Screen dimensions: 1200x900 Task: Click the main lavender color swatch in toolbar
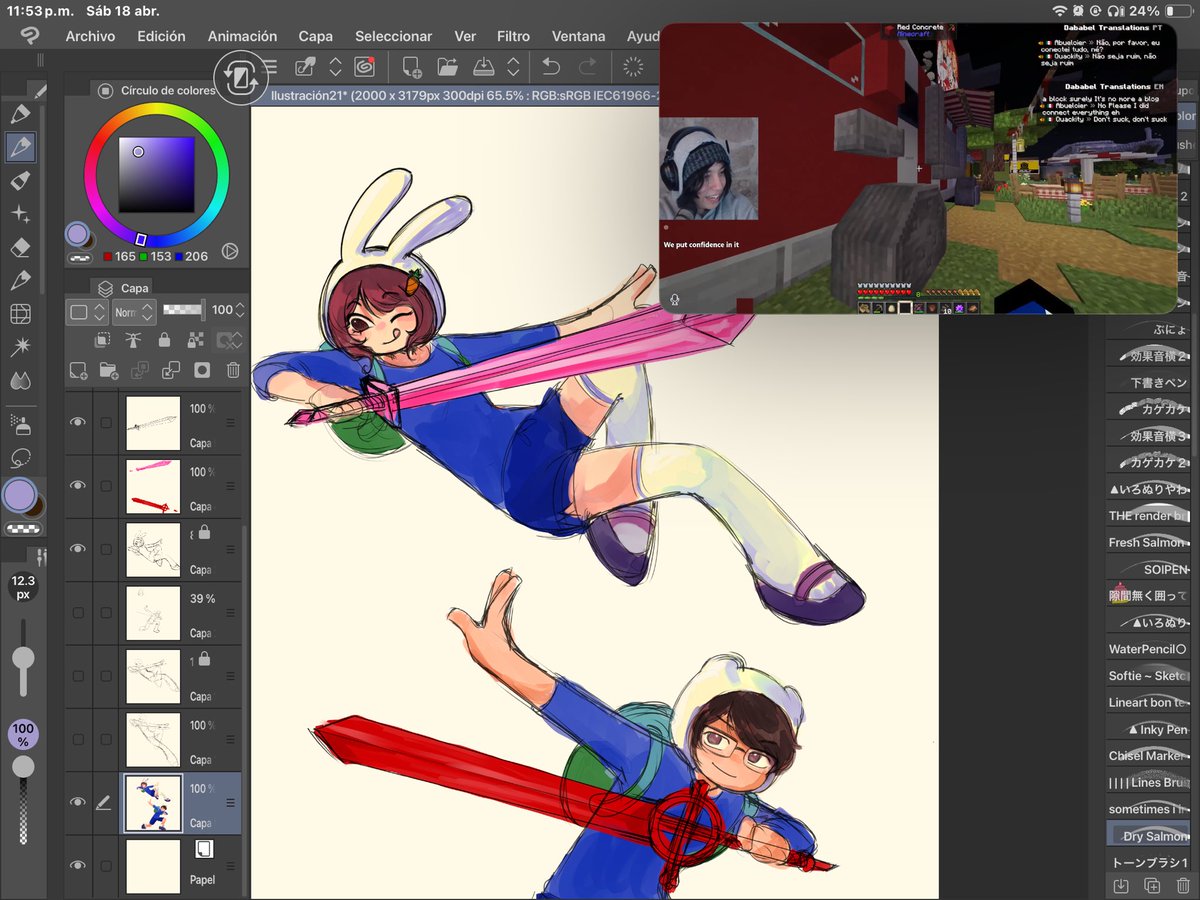(19, 495)
